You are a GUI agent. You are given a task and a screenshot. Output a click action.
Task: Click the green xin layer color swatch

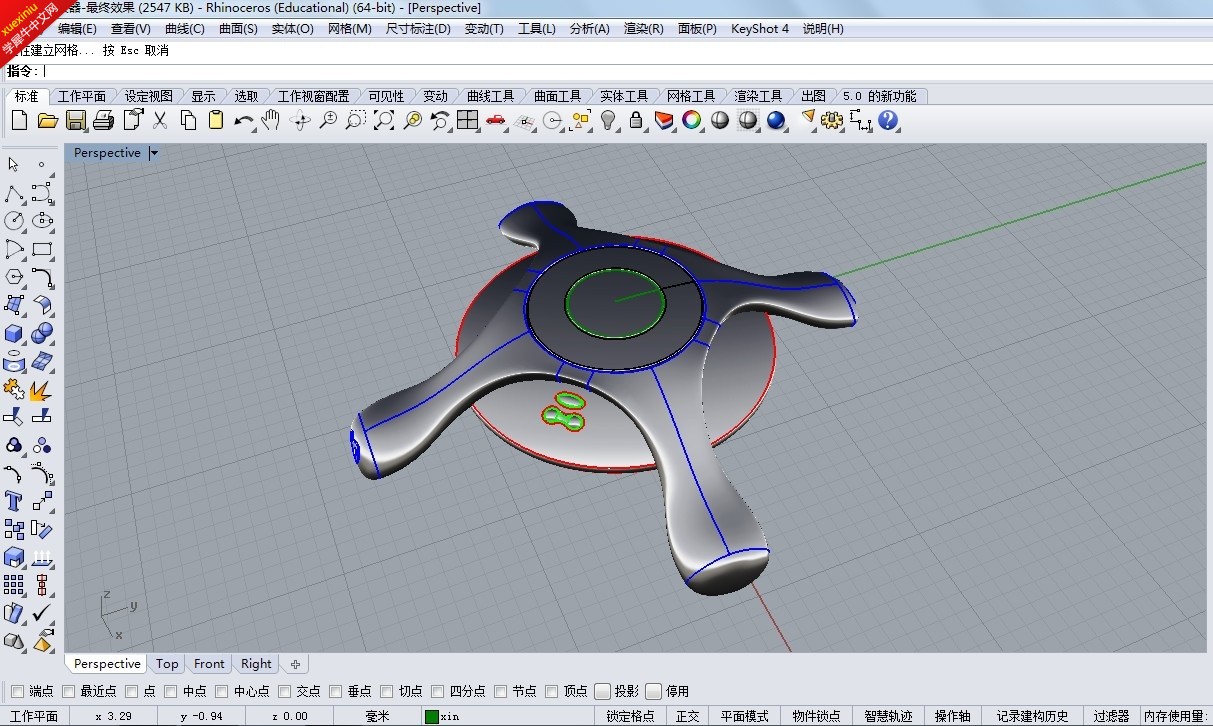point(432,716)
